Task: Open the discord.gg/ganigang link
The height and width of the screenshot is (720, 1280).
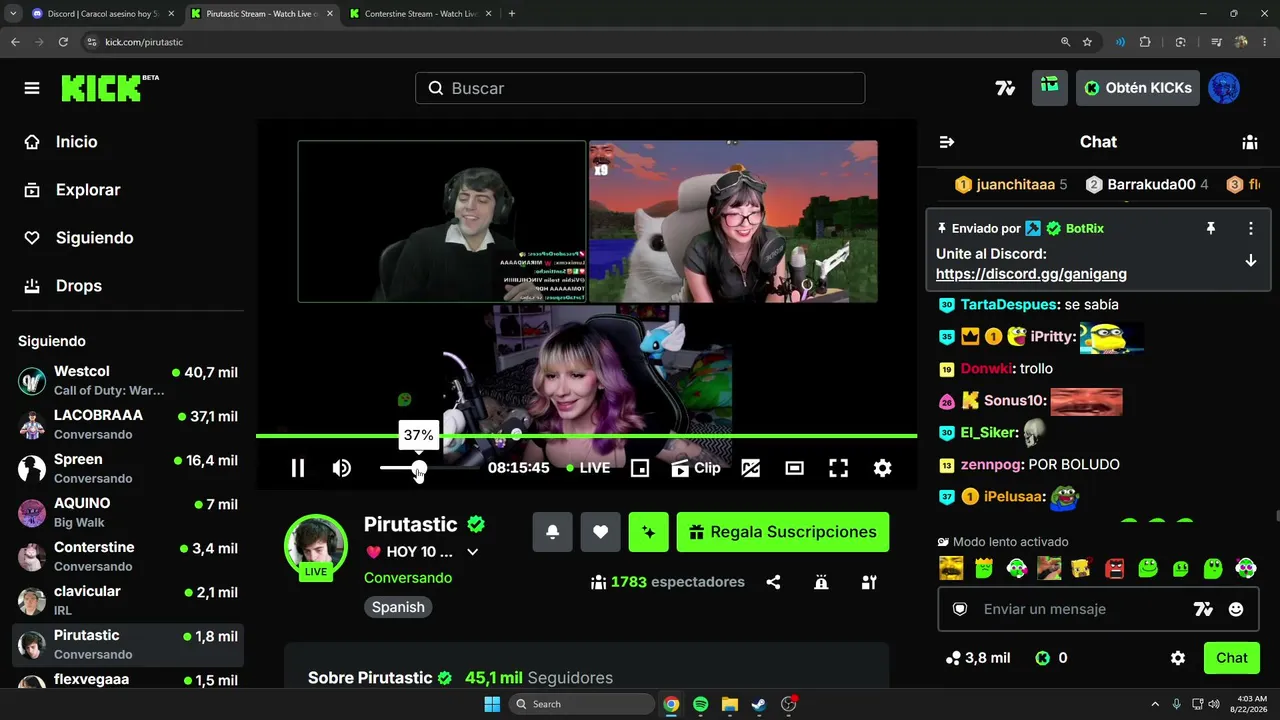Action: 1031,274
